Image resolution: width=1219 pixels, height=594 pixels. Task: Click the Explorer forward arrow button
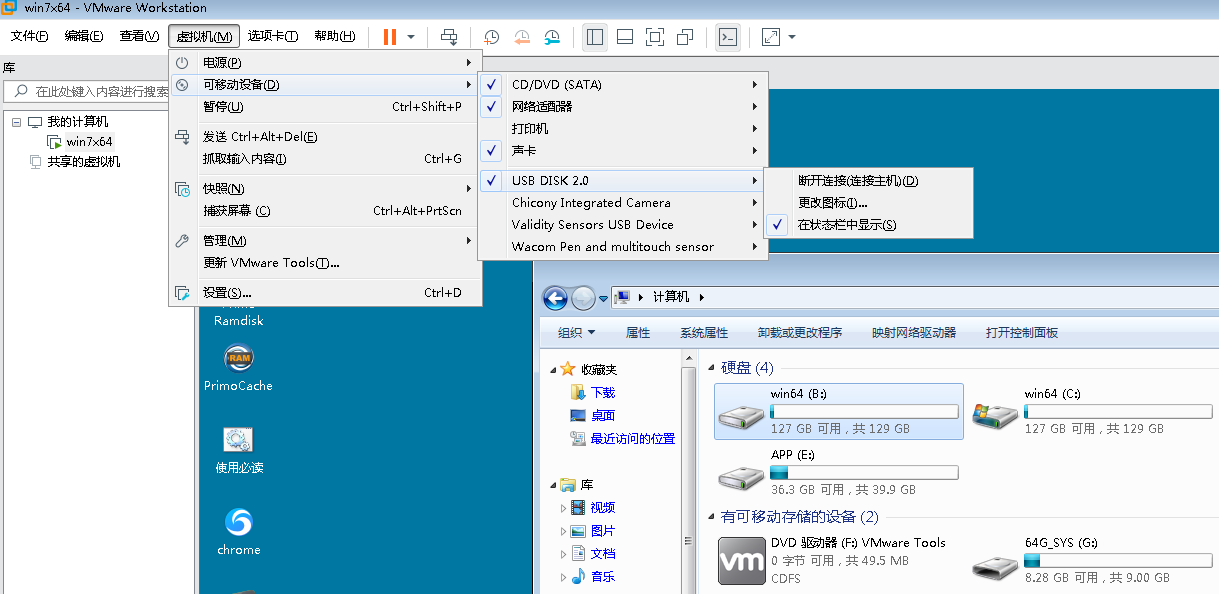[583, 298]
